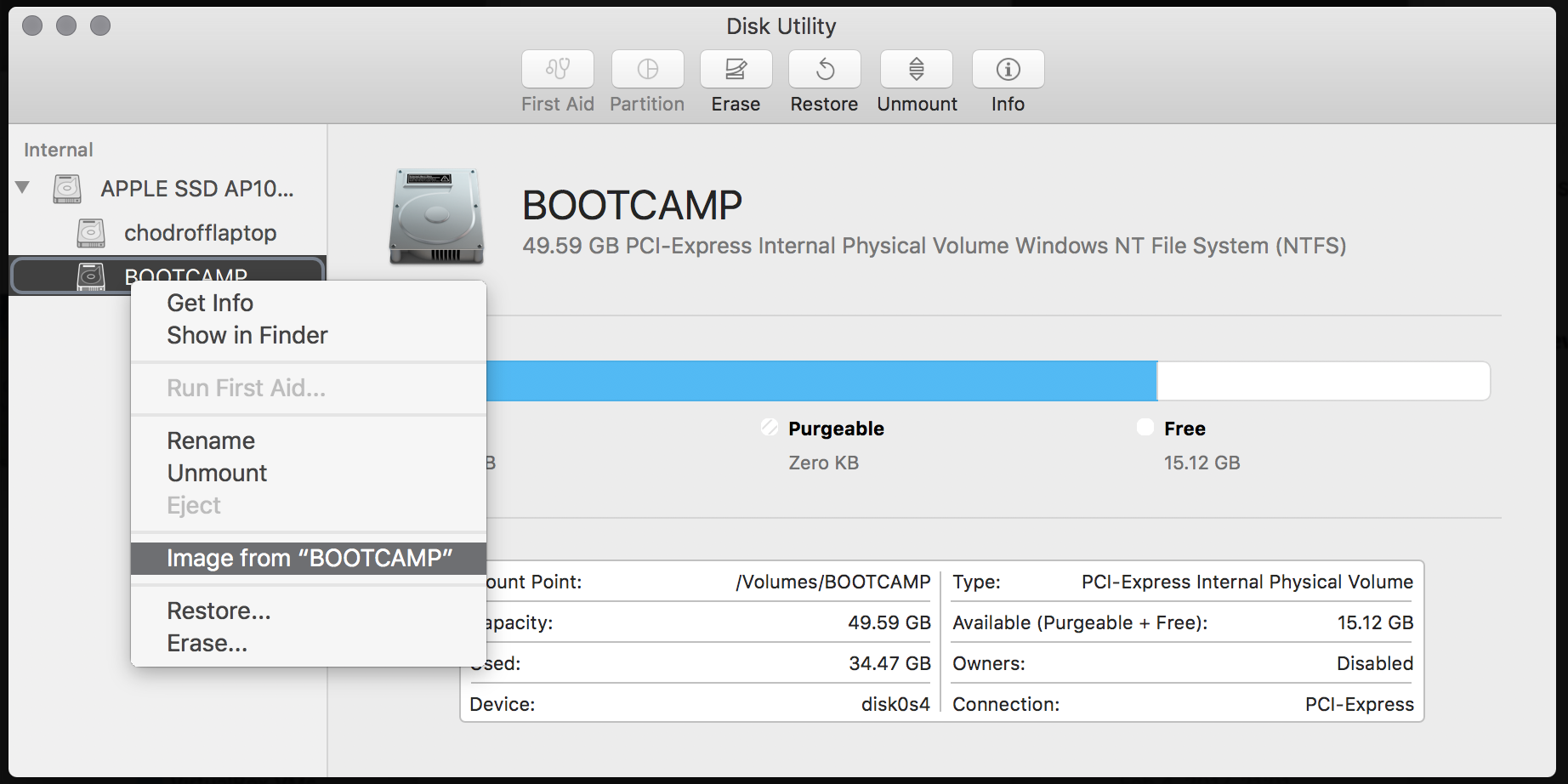Click the First Aid toolbar icon
This screenshot has height=784, width=1568.
pos(558,69)
